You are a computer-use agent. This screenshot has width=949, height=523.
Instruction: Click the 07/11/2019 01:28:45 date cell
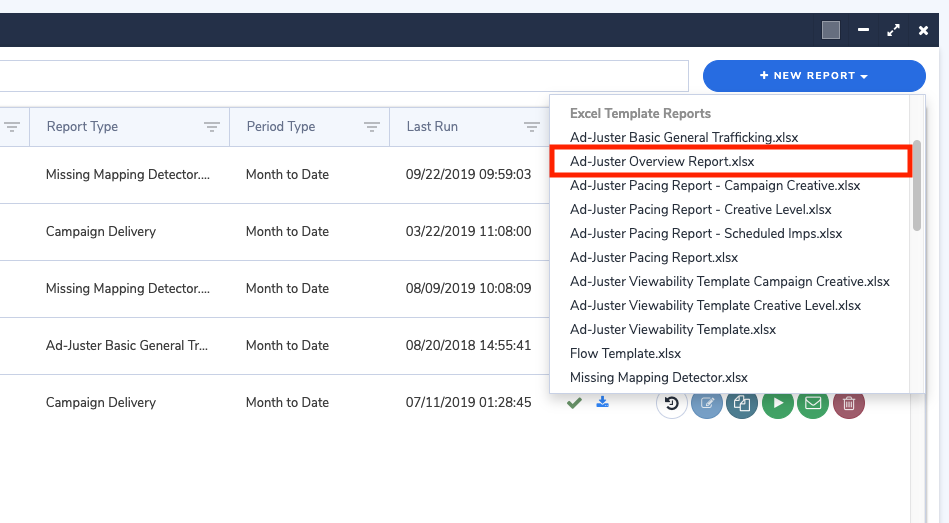(x=468, y=403)
